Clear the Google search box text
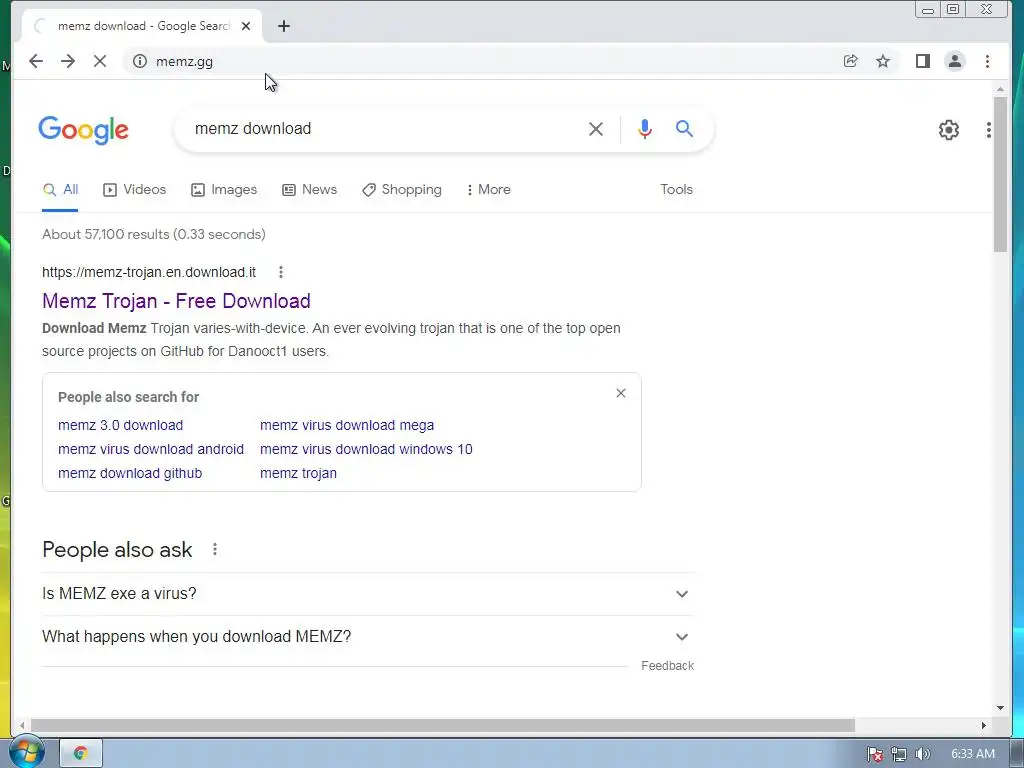The width and height of the screenshot is (1024, 768). [x=596, y=129]
